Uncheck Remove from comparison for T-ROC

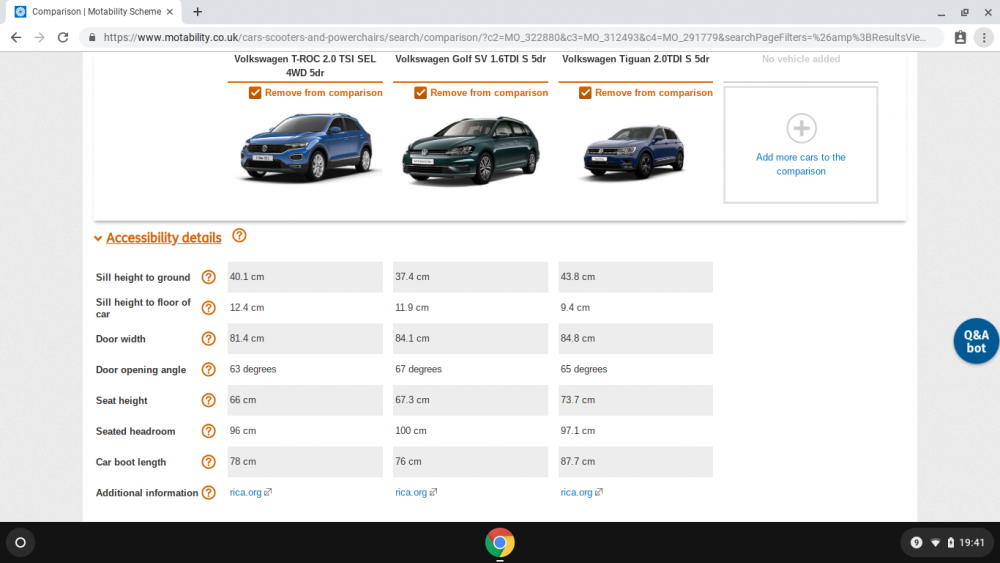coord(255,93)
